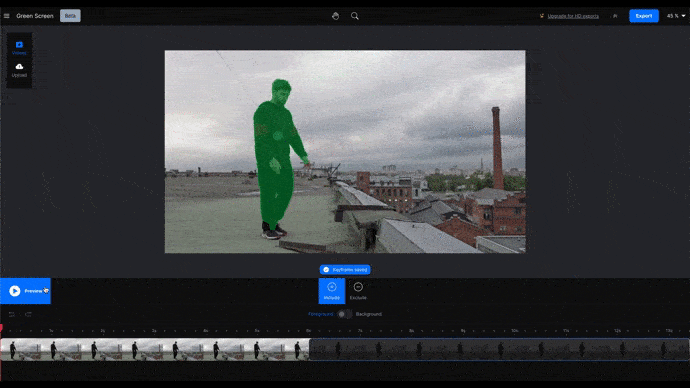Viewport: 690px width, 388px height.
Task: Click the Keyframe saved notification
Action: 345,270
